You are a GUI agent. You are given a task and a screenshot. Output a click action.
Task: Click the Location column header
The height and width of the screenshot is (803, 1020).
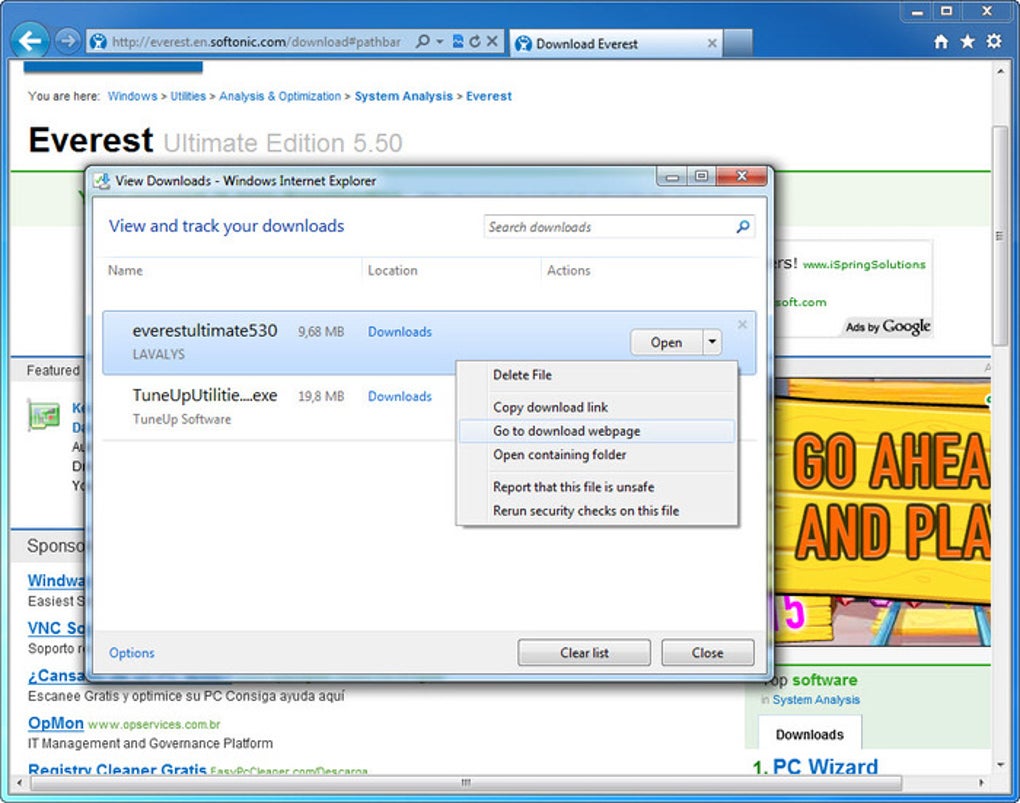392,270
